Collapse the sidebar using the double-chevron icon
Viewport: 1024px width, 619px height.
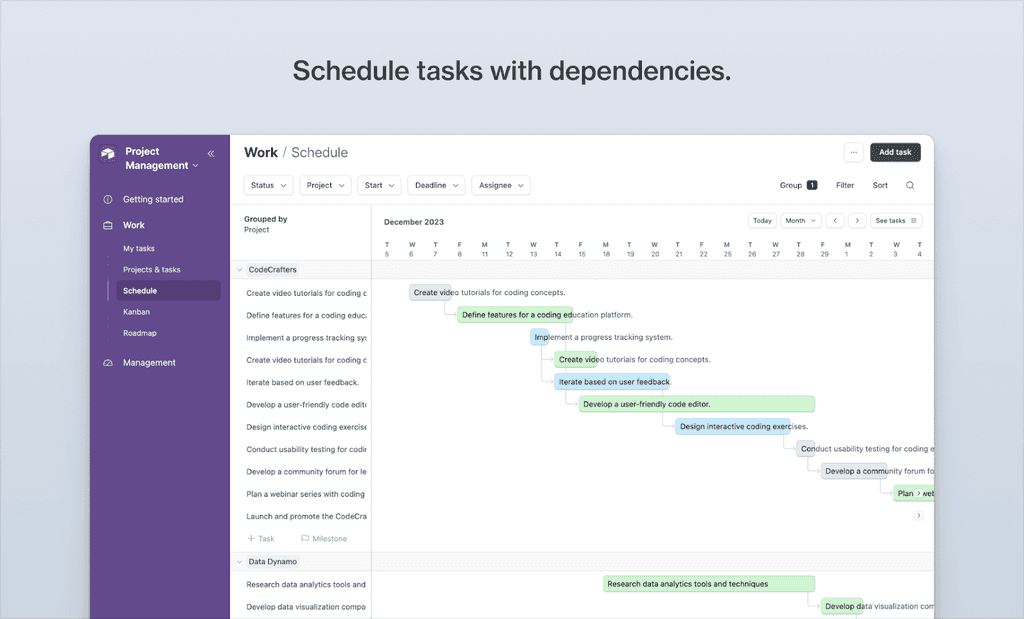(x=210, y=153)
